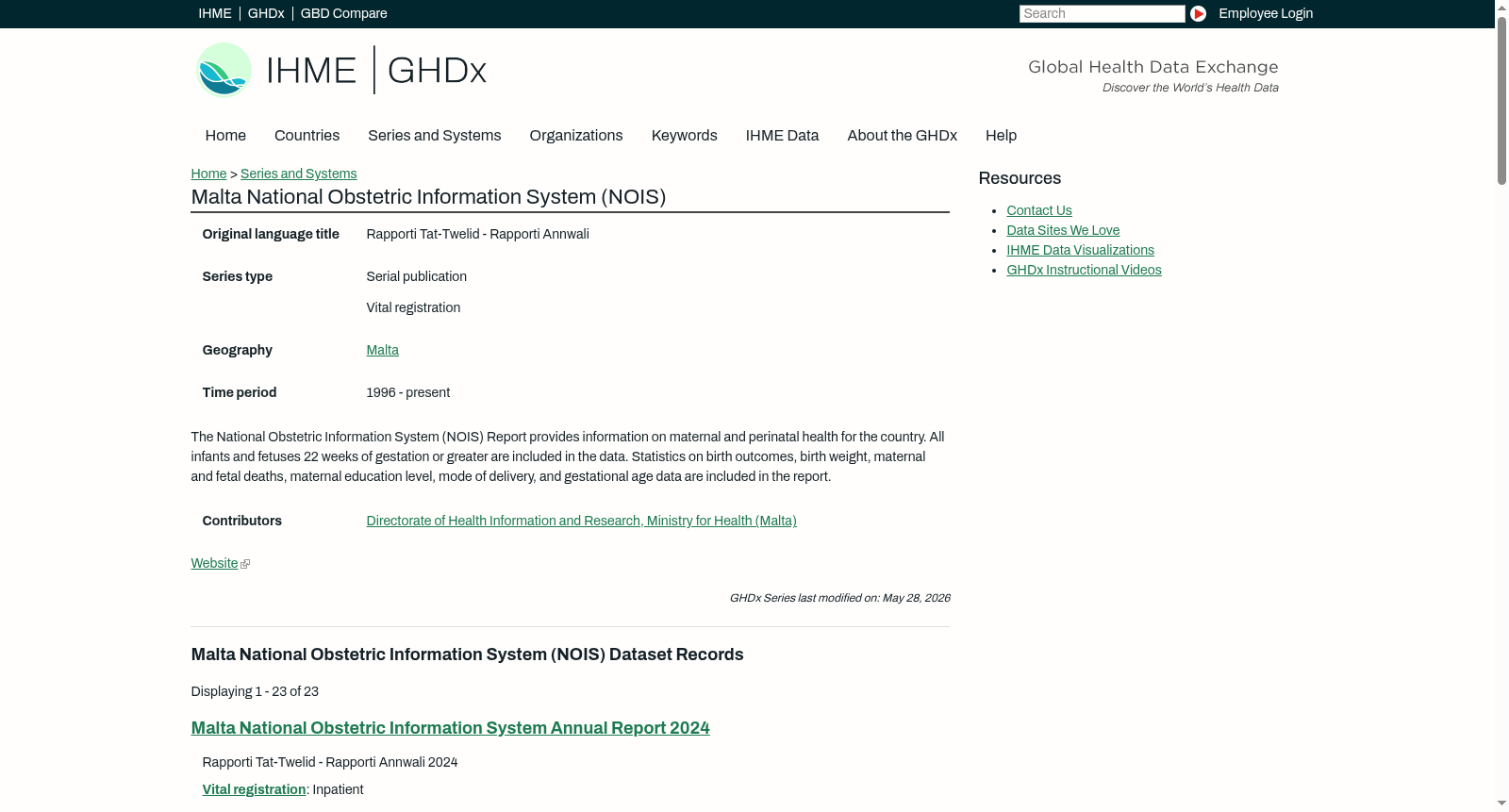Open GHDx Instructional Videos link

(x=1084, y=270)
